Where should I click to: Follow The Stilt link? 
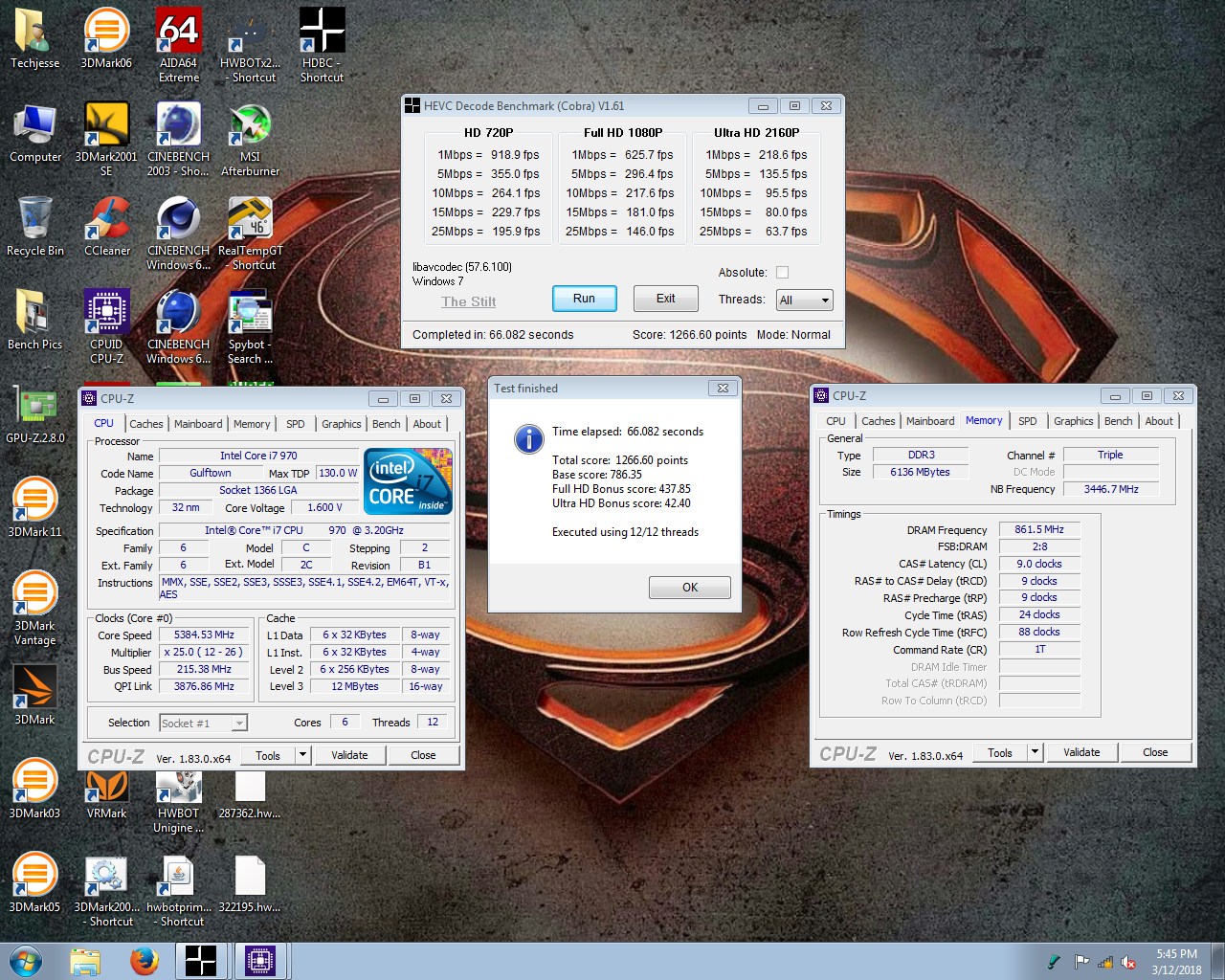[x=468, y=301]
